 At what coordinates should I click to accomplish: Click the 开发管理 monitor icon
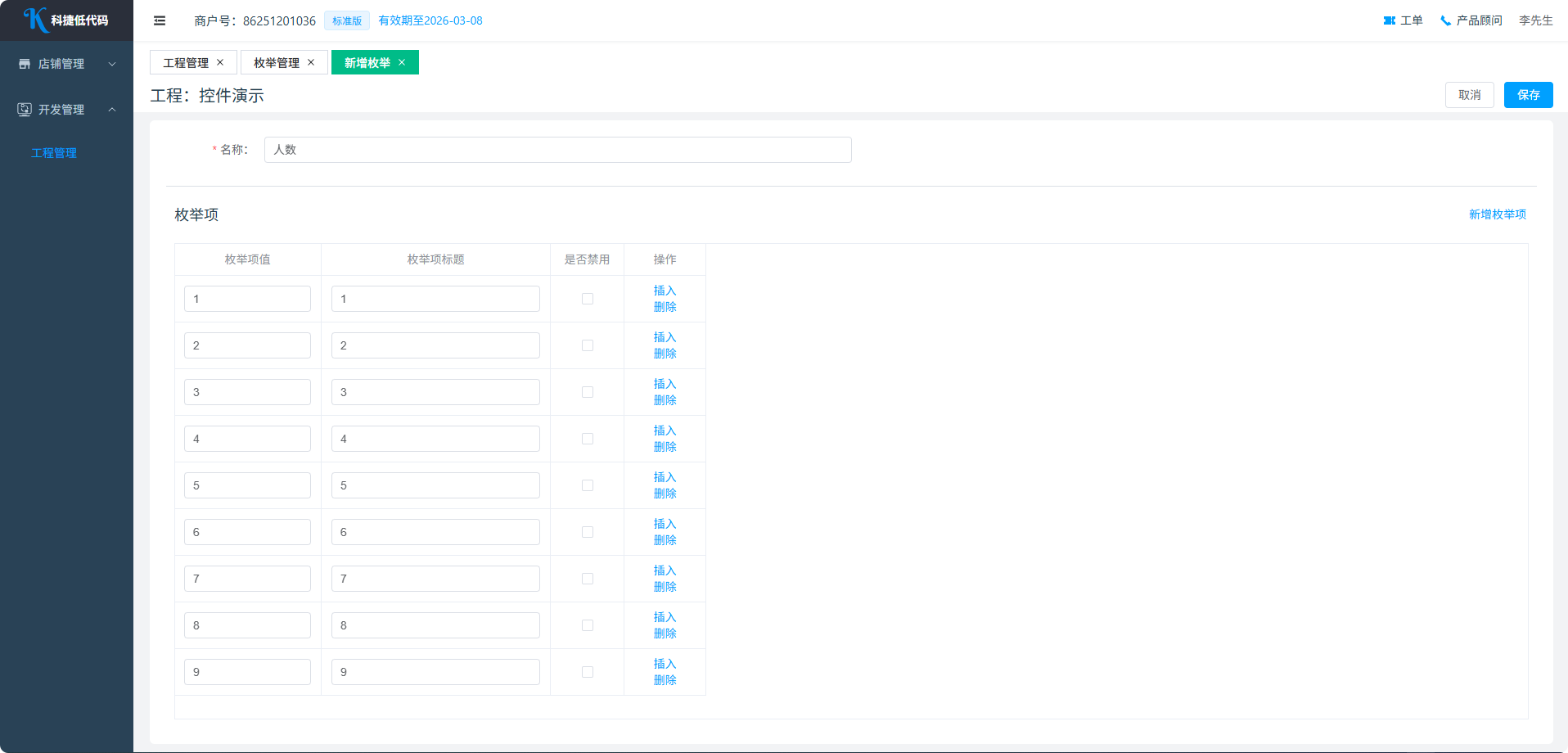coord(25,110)
